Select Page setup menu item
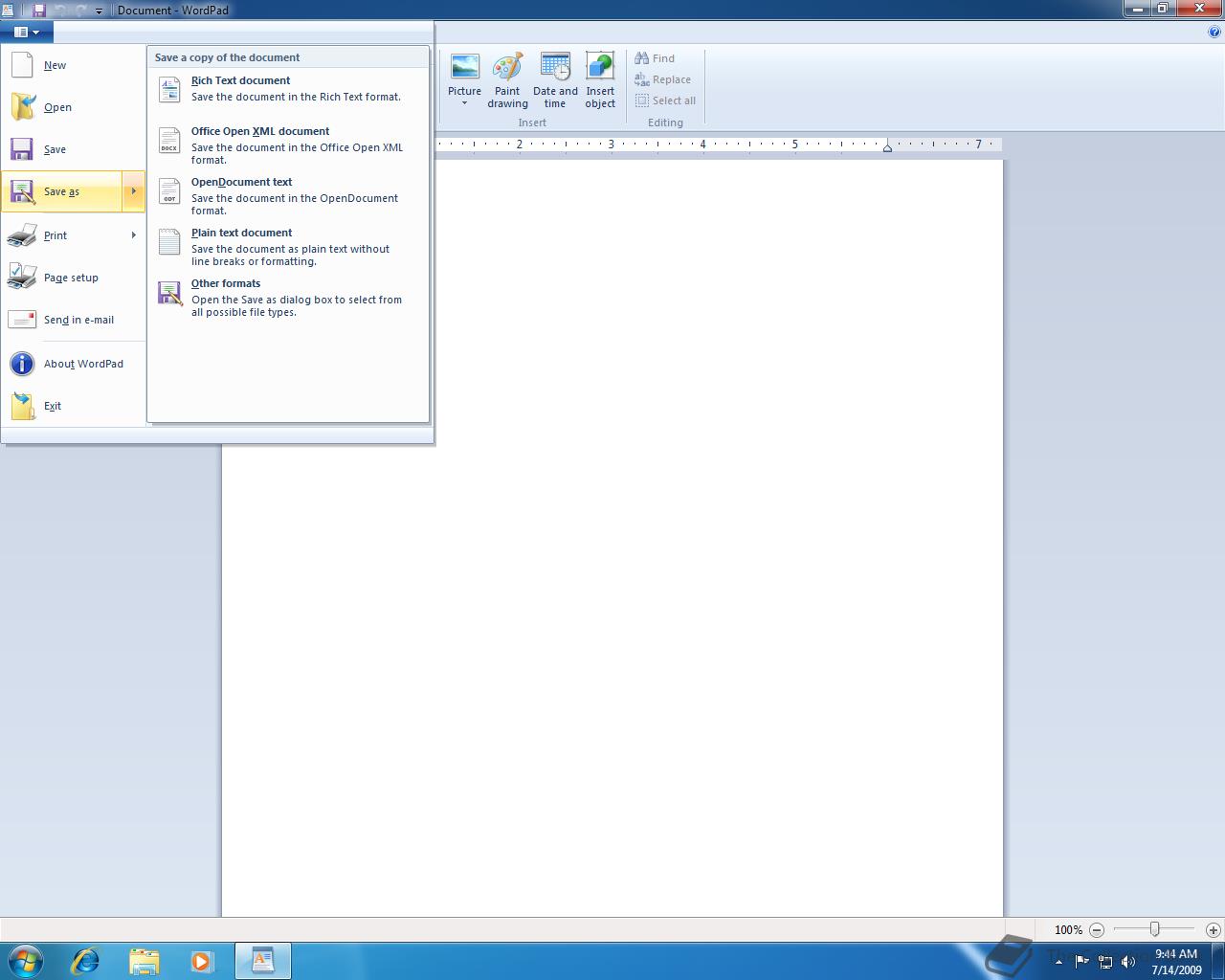The height and width of the screenshot is (980, 1225). point(73,278)
